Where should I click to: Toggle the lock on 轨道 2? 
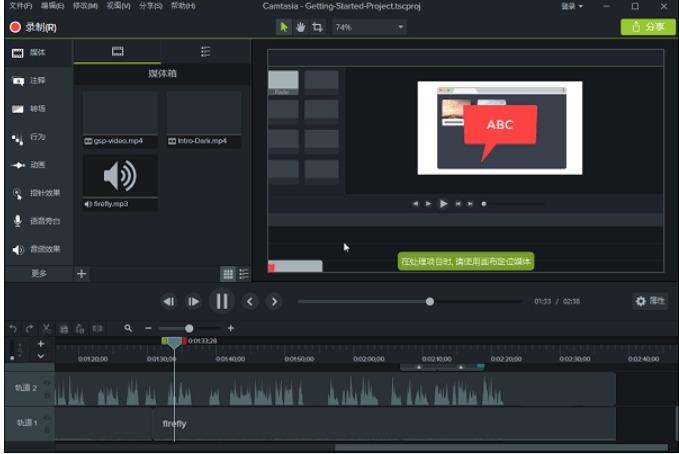(47, 395)
